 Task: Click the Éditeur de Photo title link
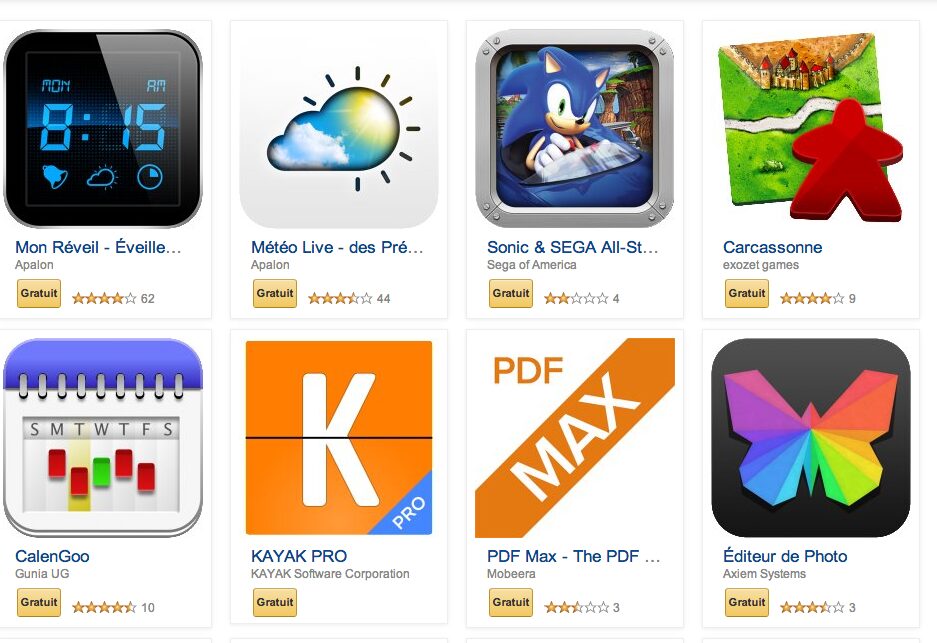tap(785, 556)
